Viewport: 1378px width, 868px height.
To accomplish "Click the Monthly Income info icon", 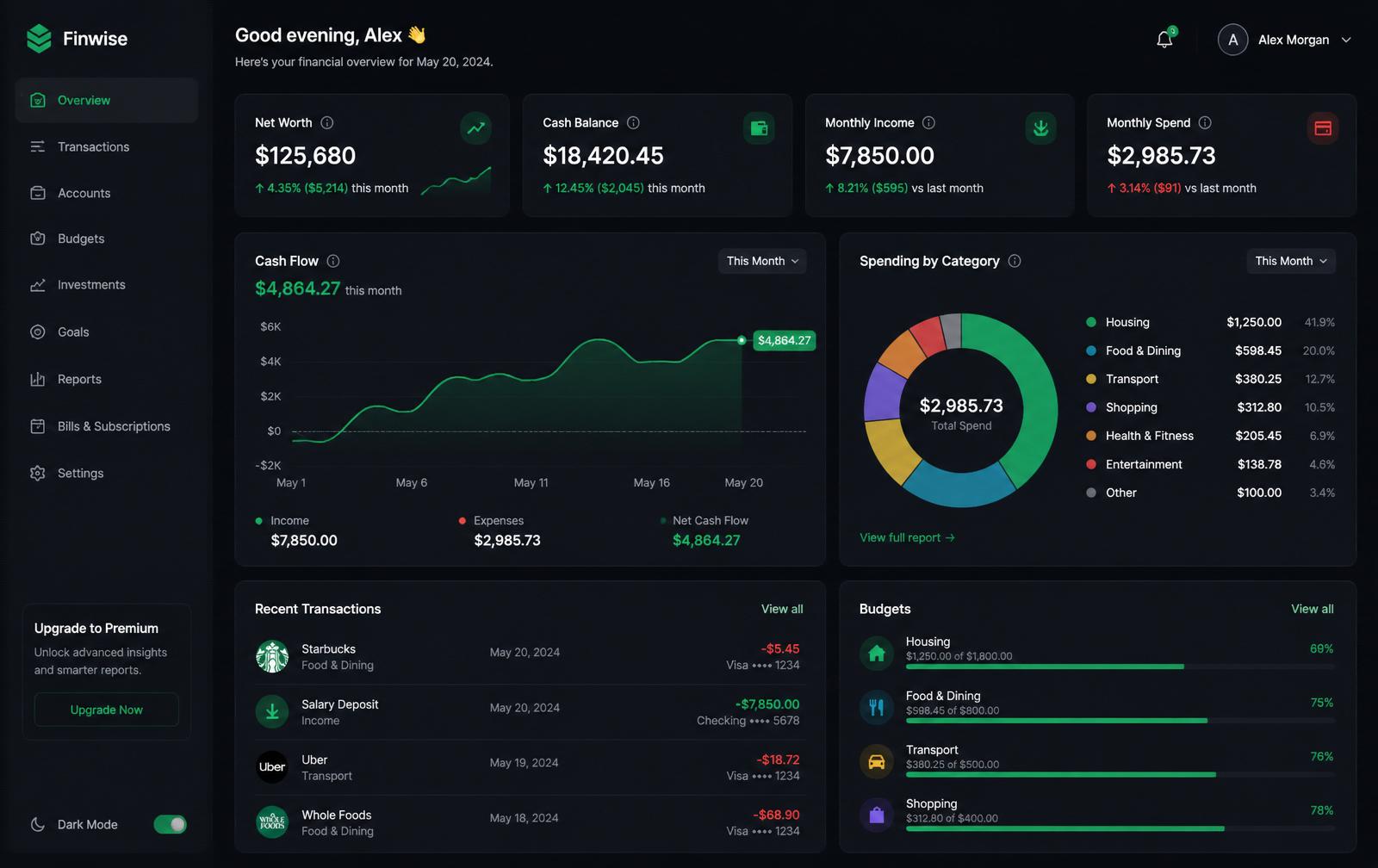I will 928,123.
